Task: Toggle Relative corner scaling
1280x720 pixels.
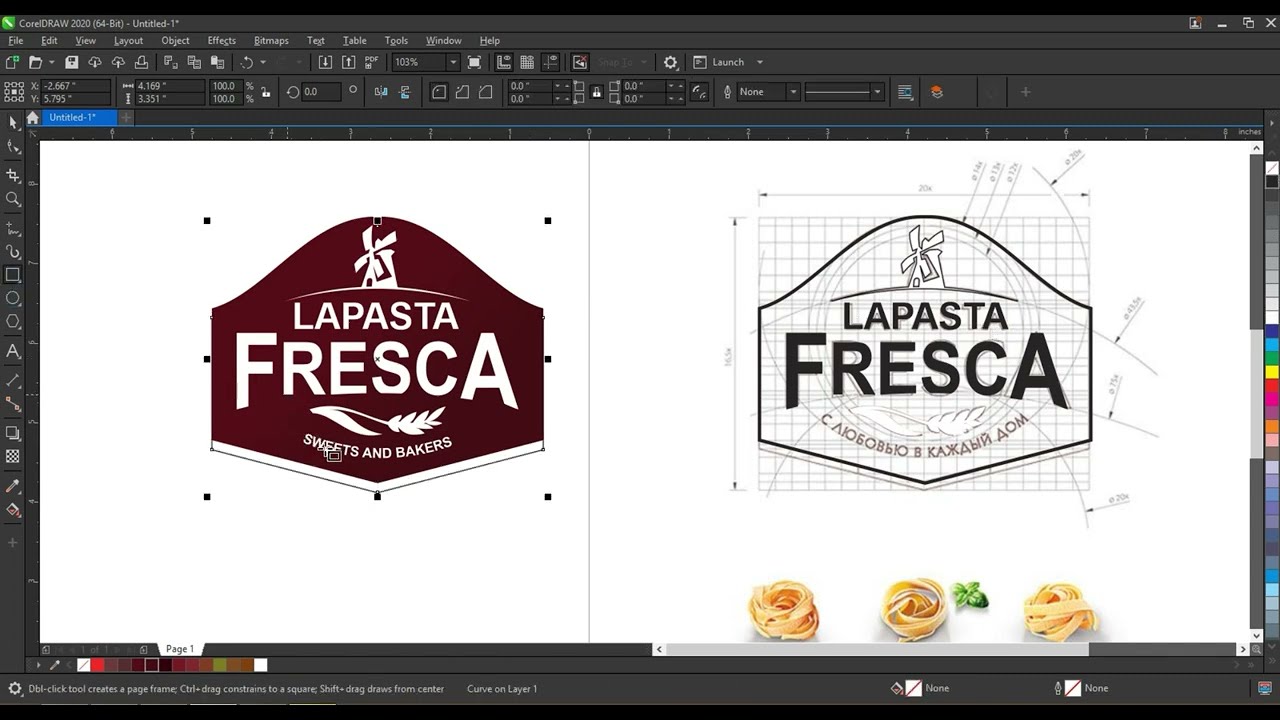Action: click(700, 92)
